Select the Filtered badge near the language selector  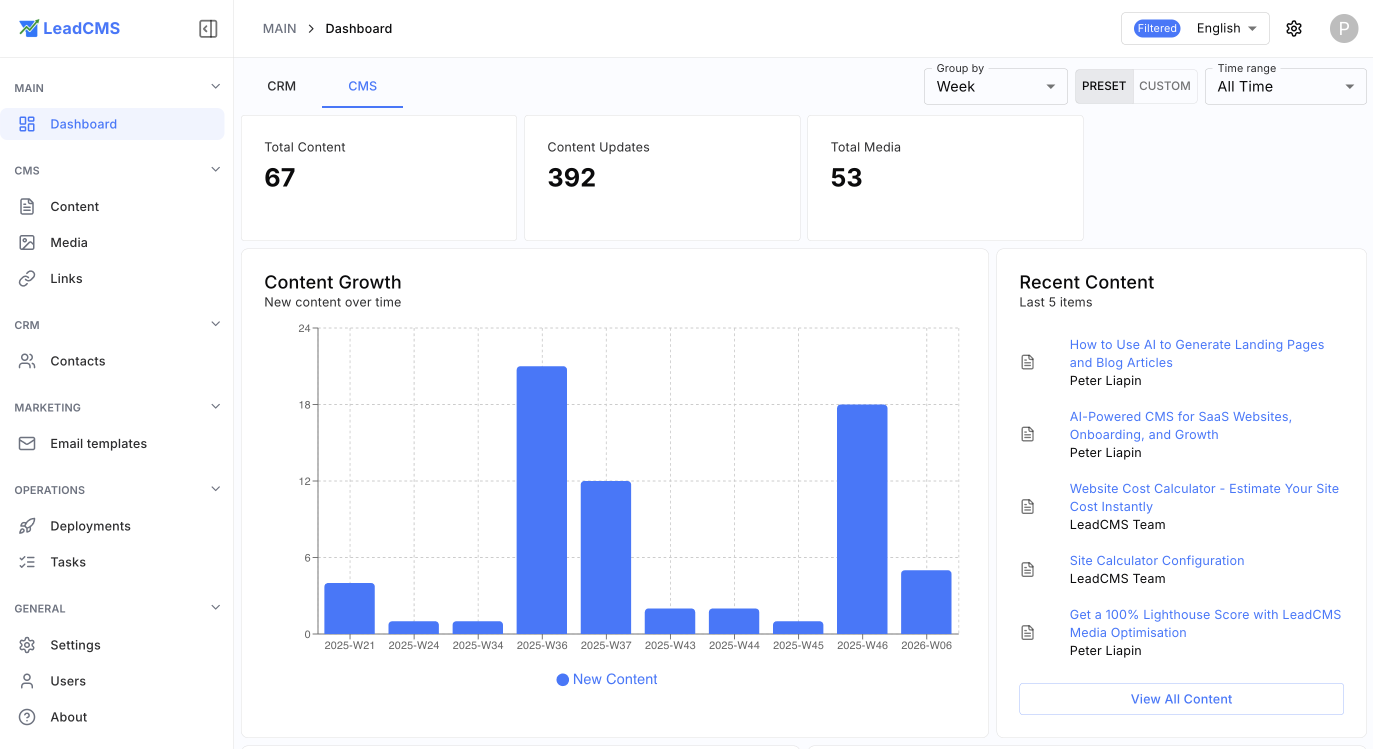pyautogui.click(x=1156, y=28)
